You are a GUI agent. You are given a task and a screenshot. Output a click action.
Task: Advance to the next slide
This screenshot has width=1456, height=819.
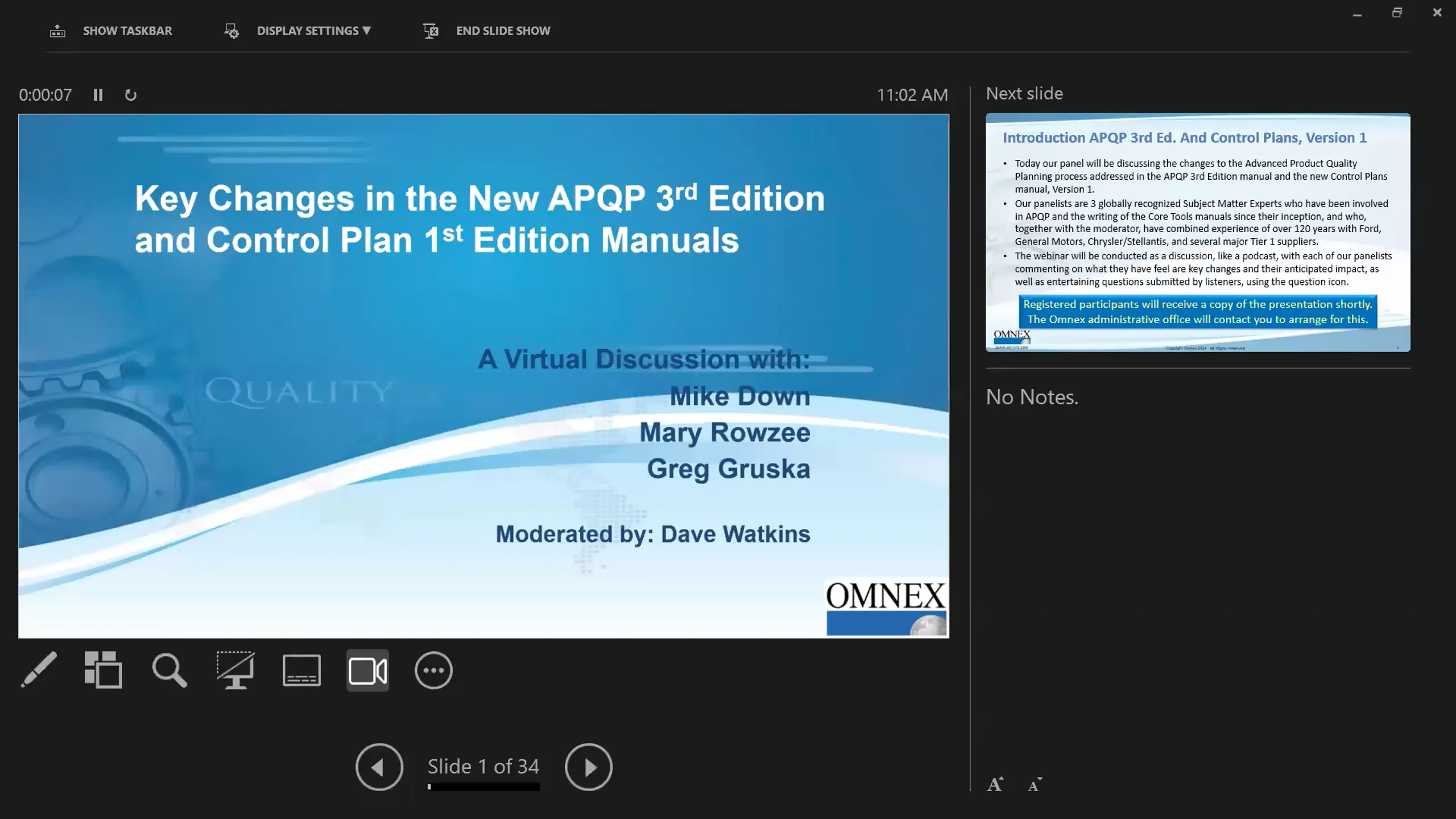pos(589,767)
